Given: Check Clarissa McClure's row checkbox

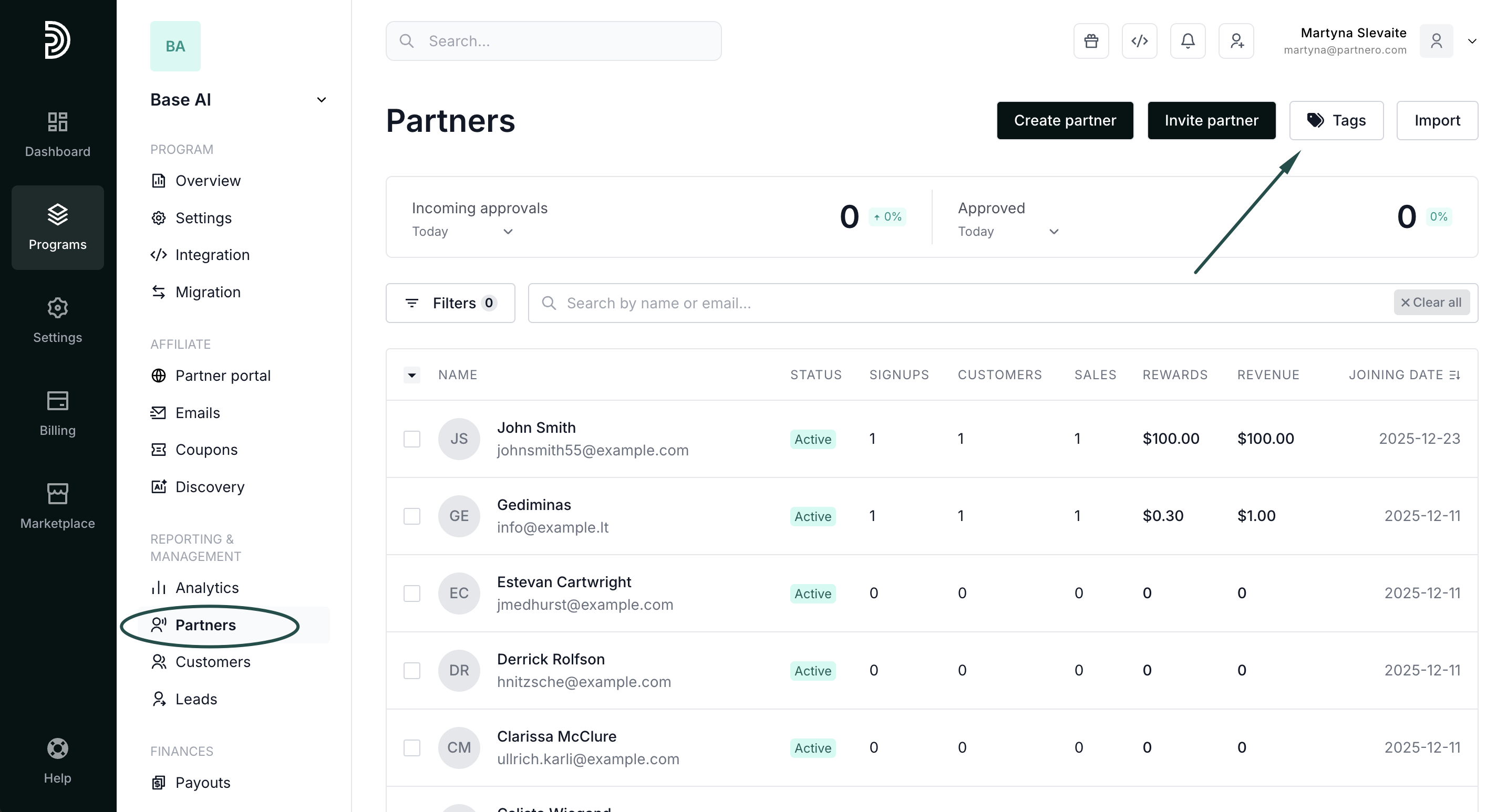Looking at the screenshot, I should pyautogui.click(x=412, y=748).
